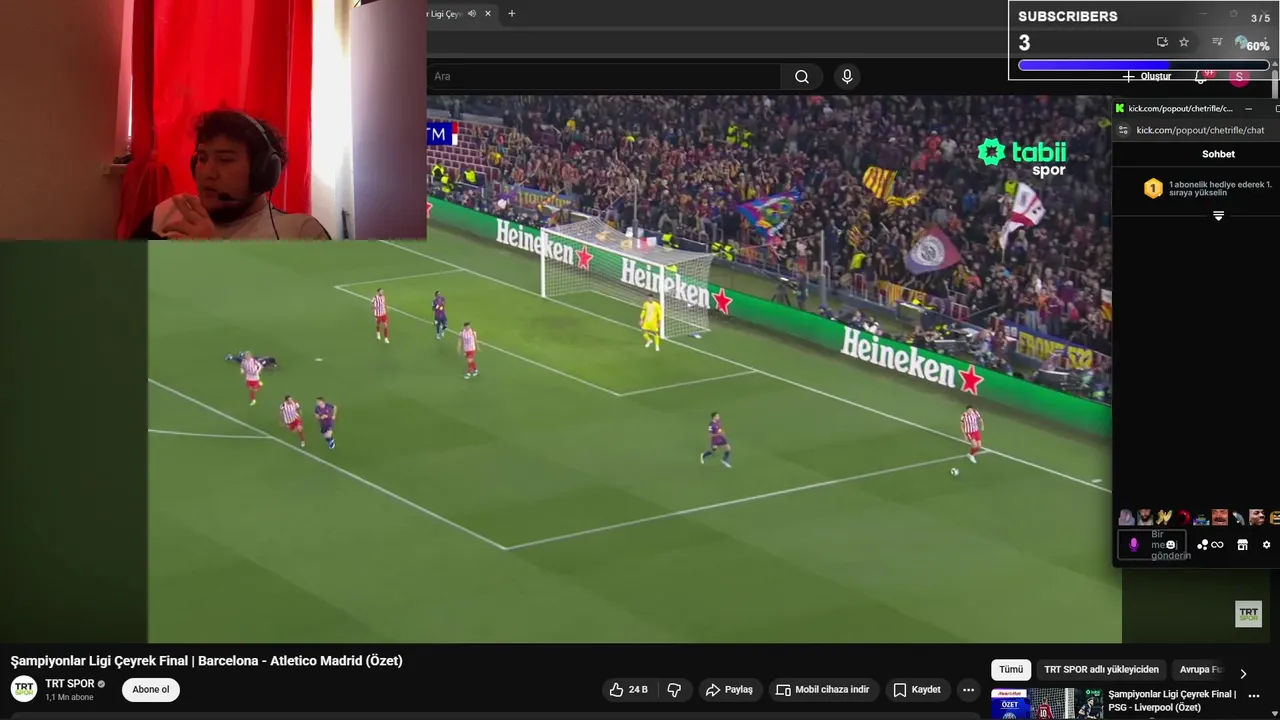1280x720 pixels.
Task: Open PSG - Liverpool (Özet) recommended thumbnail
Action: pos(1046,704)
